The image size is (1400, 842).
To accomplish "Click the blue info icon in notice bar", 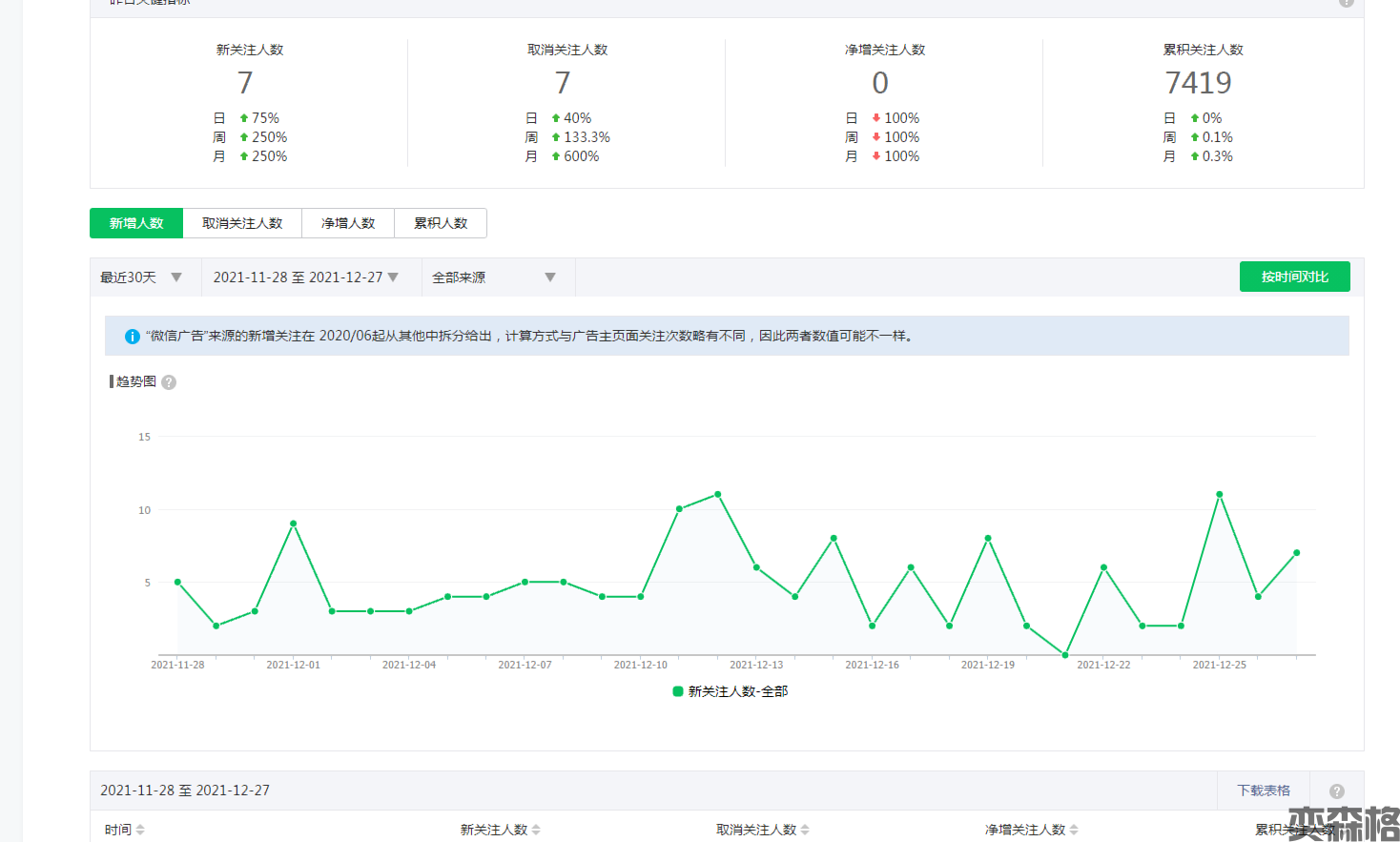I will coord(133,337).
